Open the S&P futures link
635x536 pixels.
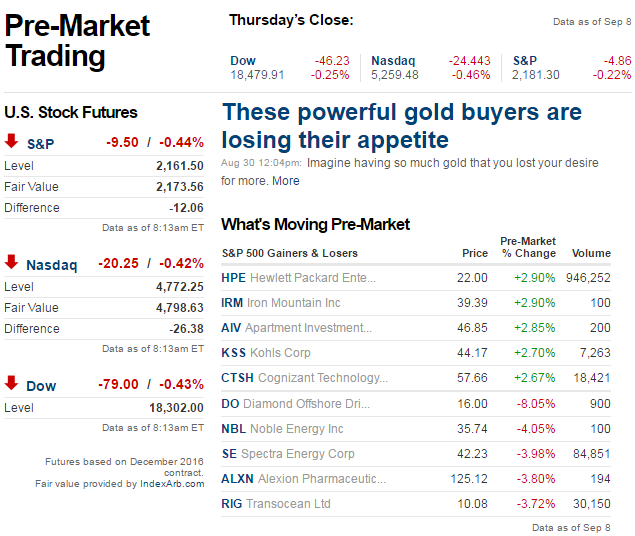(x=41, y=144)
